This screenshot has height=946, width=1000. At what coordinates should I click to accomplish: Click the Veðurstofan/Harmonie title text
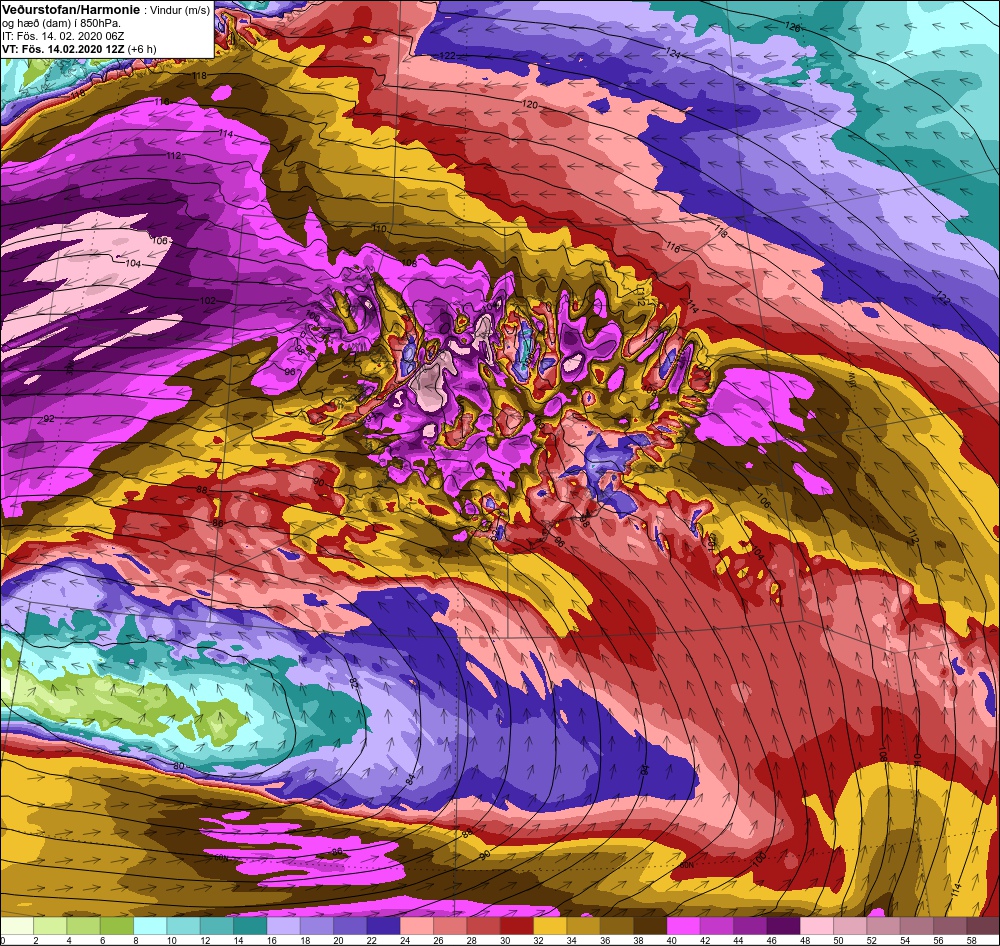click(69, 11)
